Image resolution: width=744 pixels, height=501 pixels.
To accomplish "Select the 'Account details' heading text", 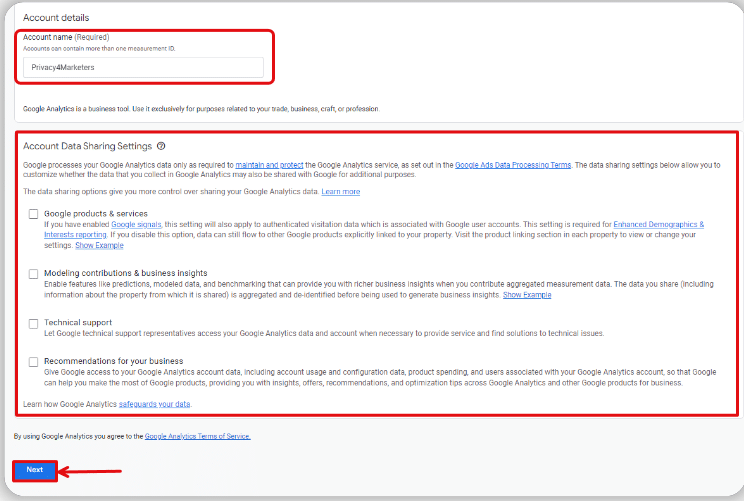I will pos(56,18).
